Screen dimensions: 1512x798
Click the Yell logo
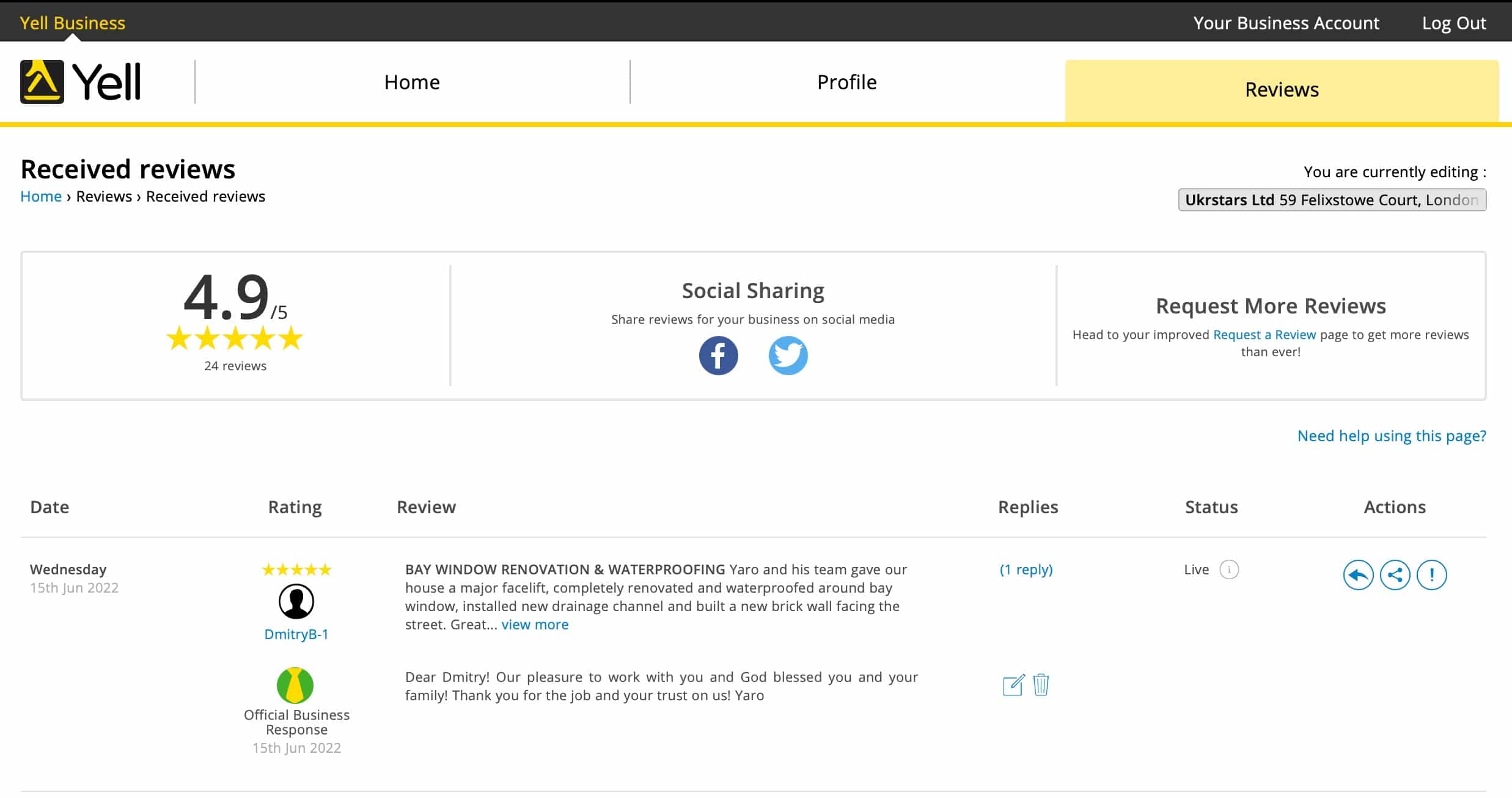[81, 82]
